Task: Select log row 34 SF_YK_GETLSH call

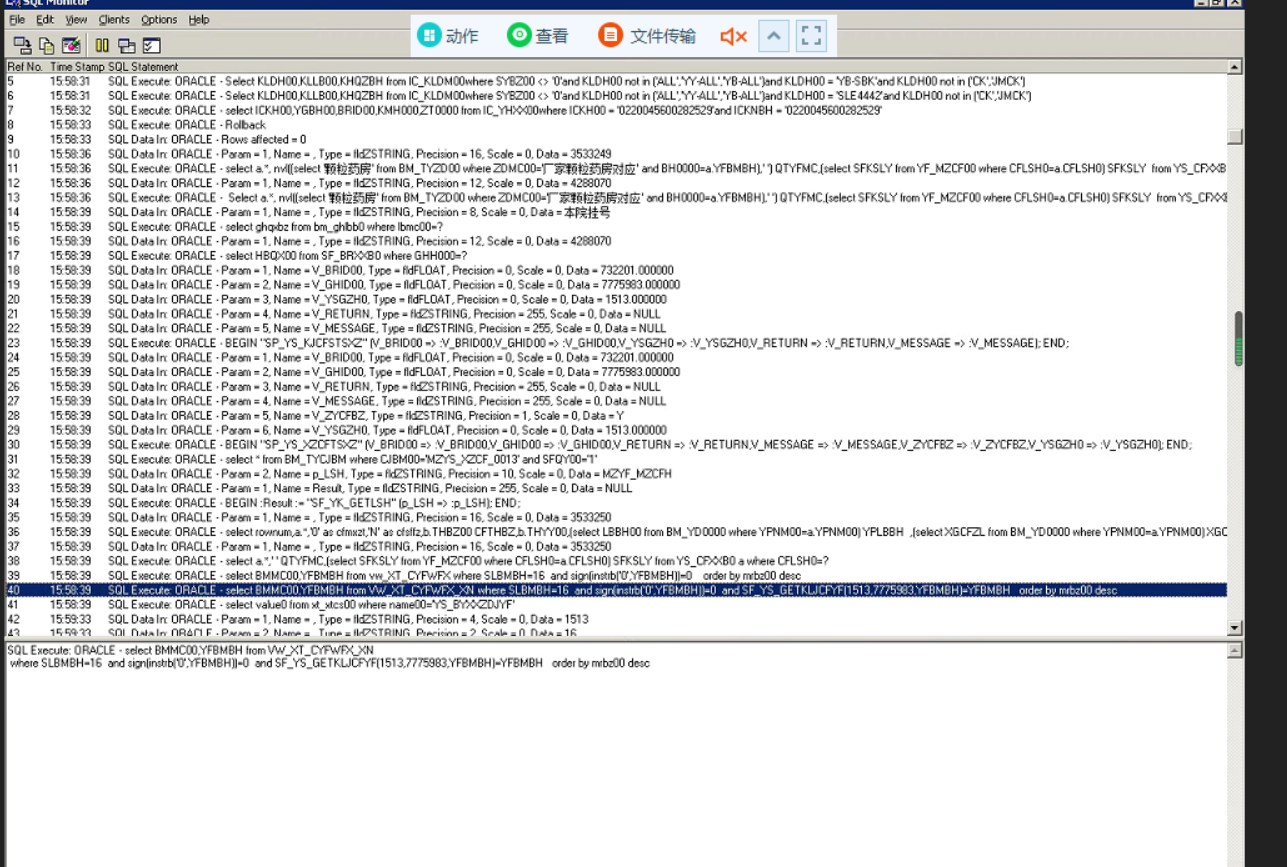Action: pyautogui.click(x=616, y=503)
